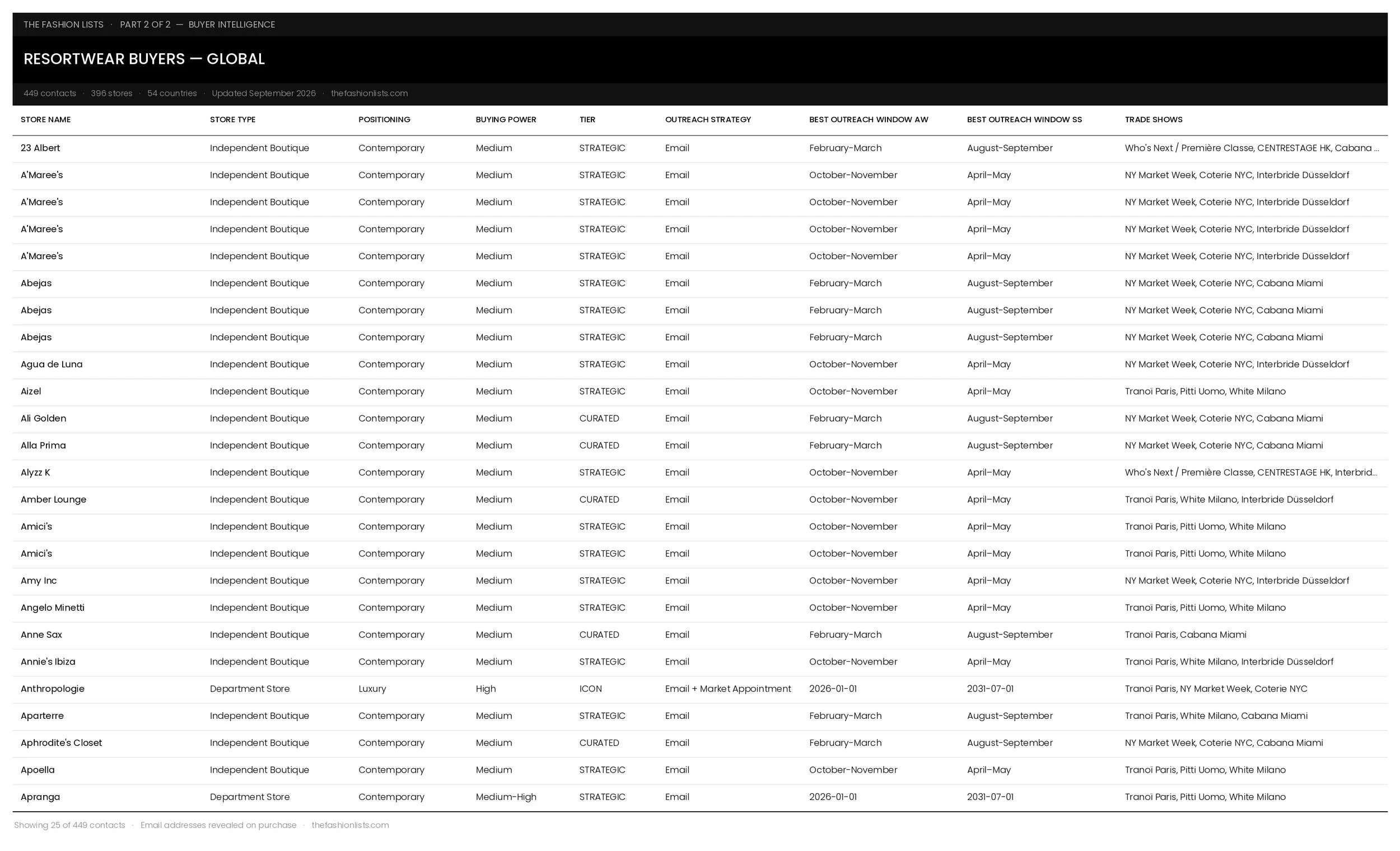Image resolution: width=1400 pixels, height=851 pixels.
Task: Select the Amber Lounge store name
Action: tap(53, 499)
